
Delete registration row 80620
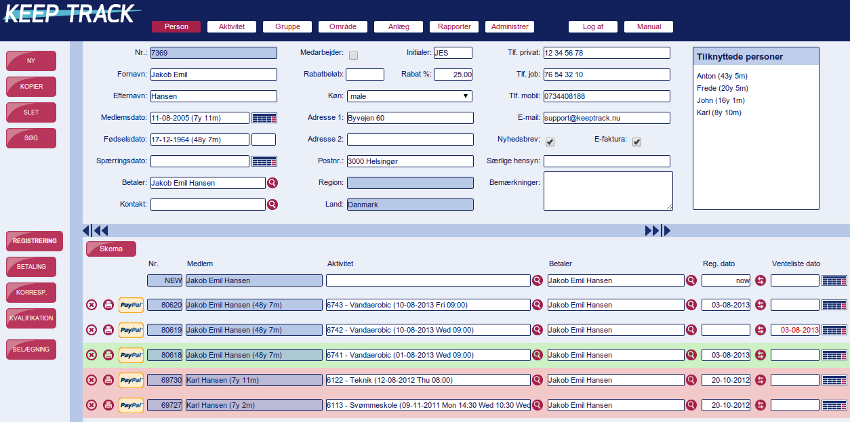(92, 305)
